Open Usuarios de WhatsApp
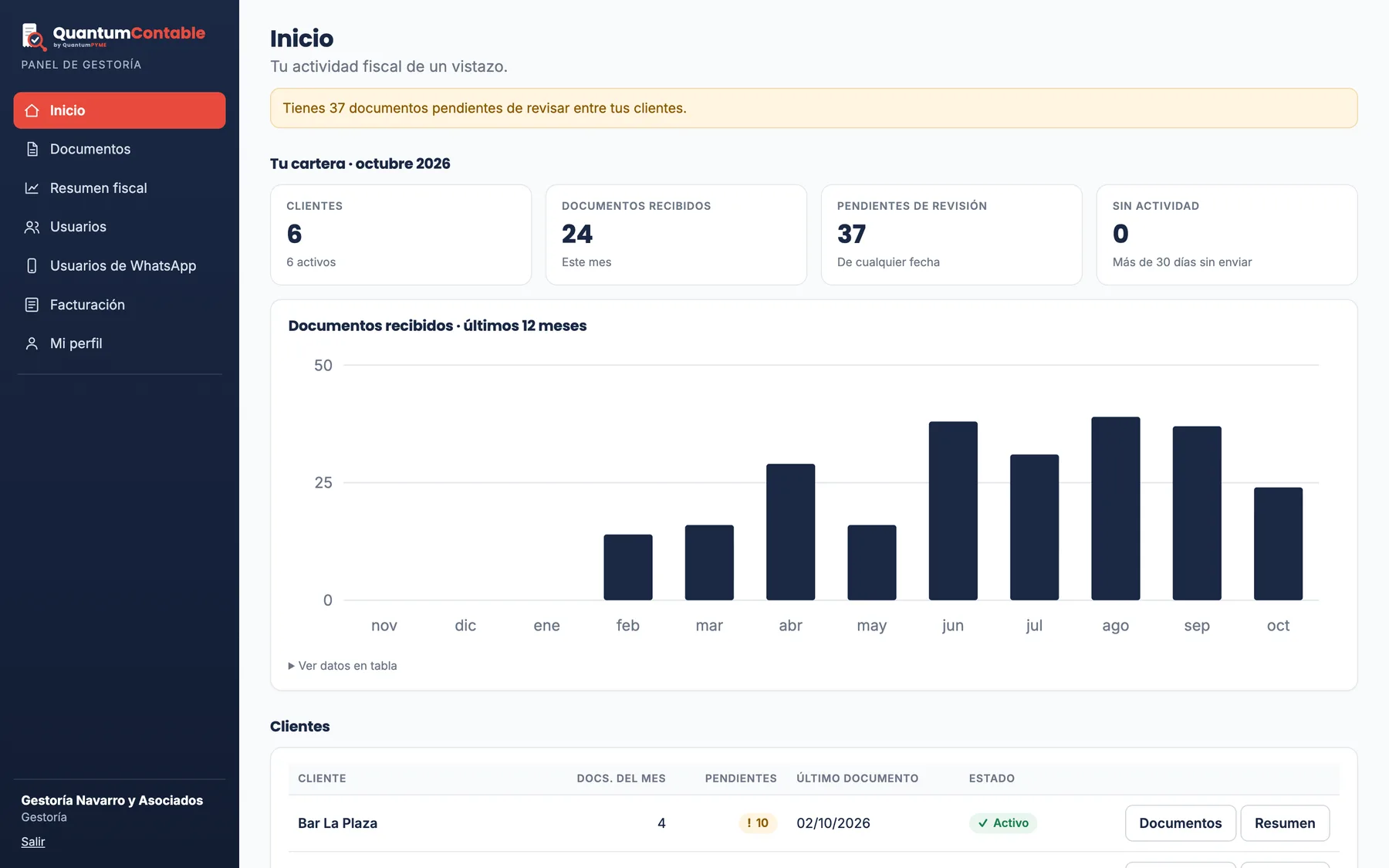This screenshot has width=1389, height=868. [x=120, y=265]
